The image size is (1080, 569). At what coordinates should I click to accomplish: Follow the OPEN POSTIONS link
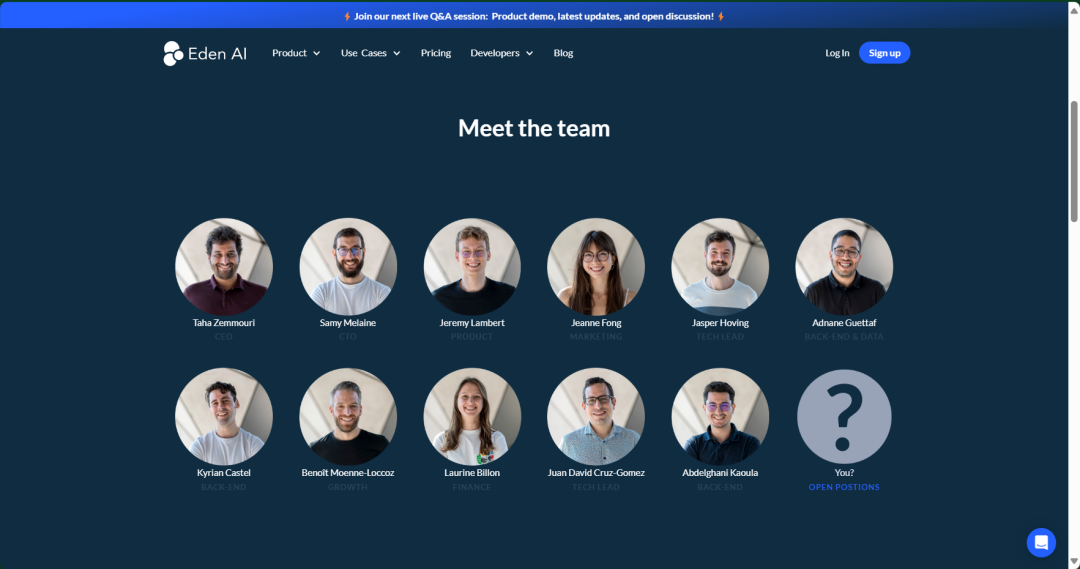(844, 487)
